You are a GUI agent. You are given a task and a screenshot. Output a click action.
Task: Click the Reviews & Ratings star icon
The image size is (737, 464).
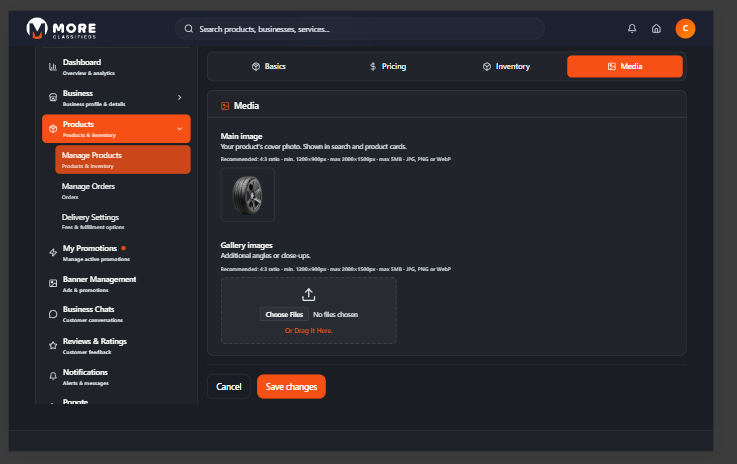[x=53, y=344]
